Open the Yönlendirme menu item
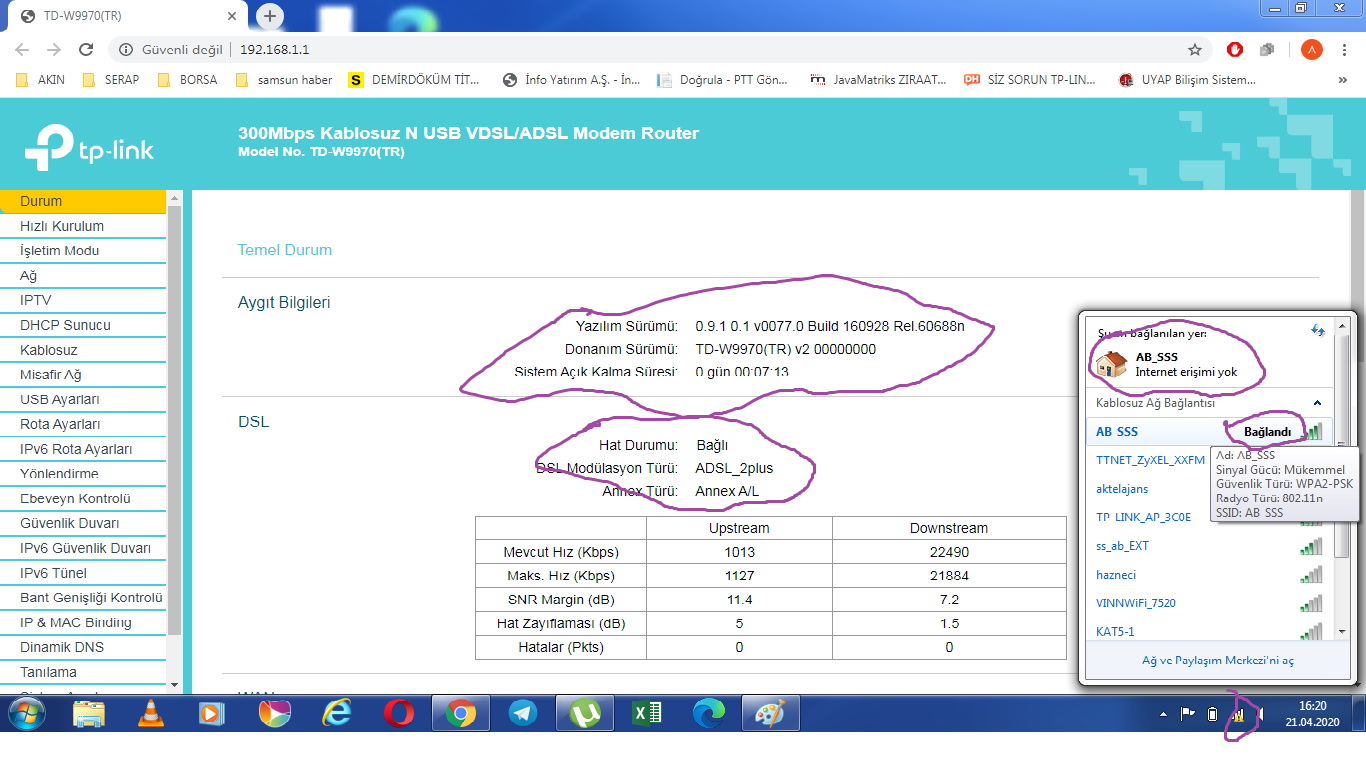The width and height of the screenshot is (1366, 768). tap(83, 473)
